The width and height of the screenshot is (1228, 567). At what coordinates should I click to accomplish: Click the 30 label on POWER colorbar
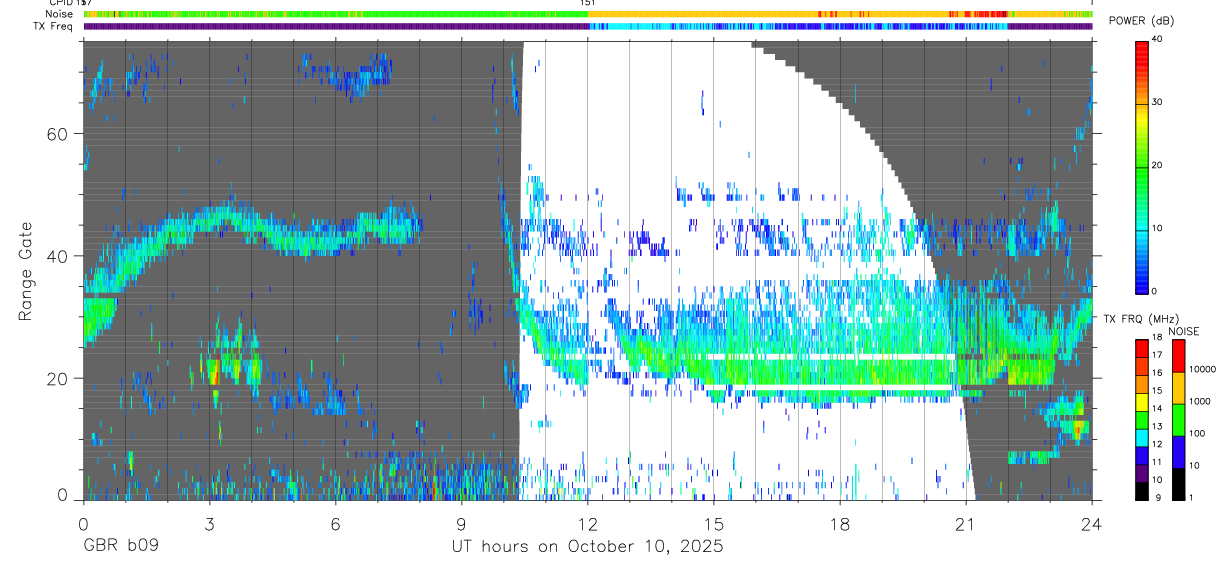tap(1158, 103)
